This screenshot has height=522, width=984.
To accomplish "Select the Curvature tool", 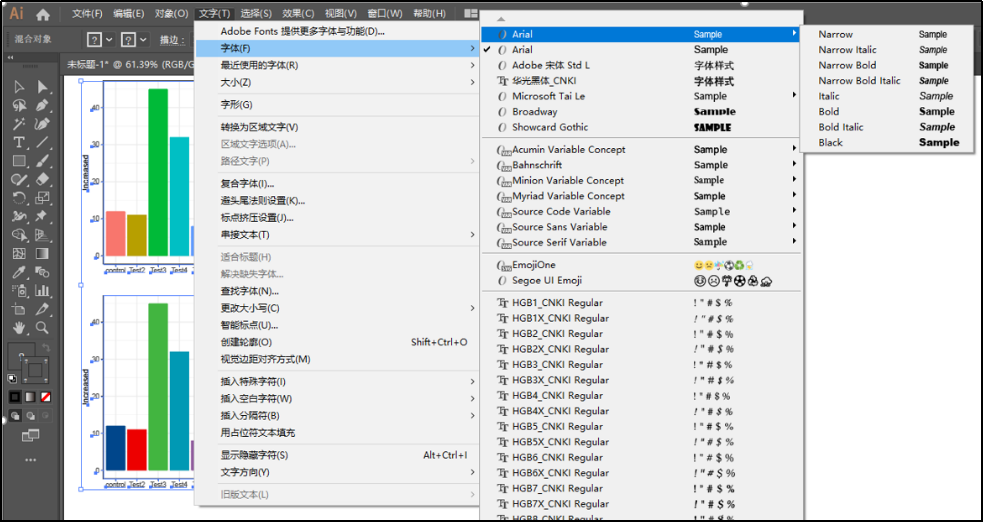I will coord(42,124).
